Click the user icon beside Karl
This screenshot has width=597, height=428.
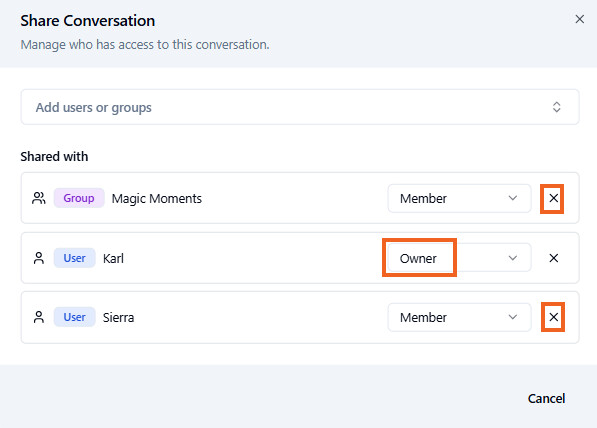39,258
